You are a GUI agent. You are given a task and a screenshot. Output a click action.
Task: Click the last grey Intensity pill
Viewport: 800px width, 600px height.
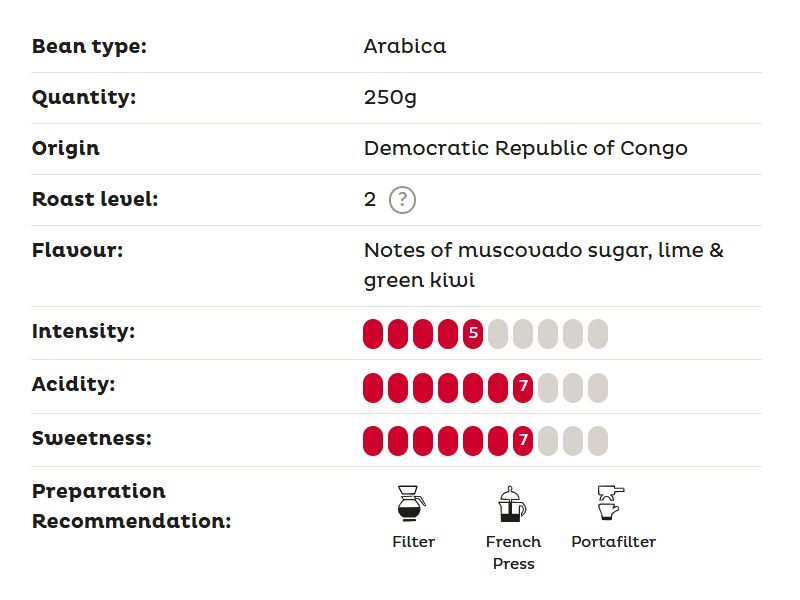[598, 334]
